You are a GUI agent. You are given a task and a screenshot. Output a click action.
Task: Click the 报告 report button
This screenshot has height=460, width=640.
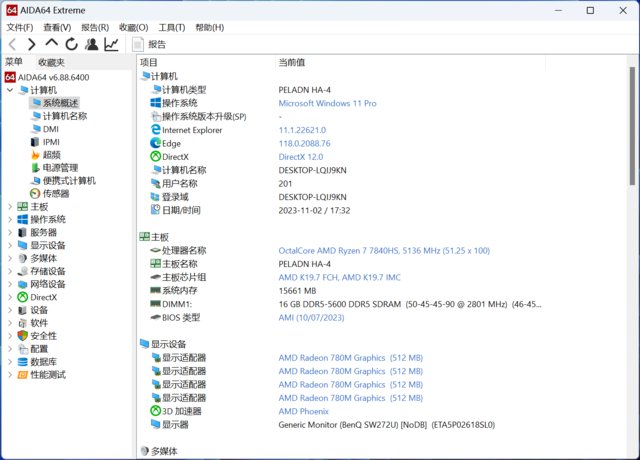pyautogui.click(x=149, y=44)
